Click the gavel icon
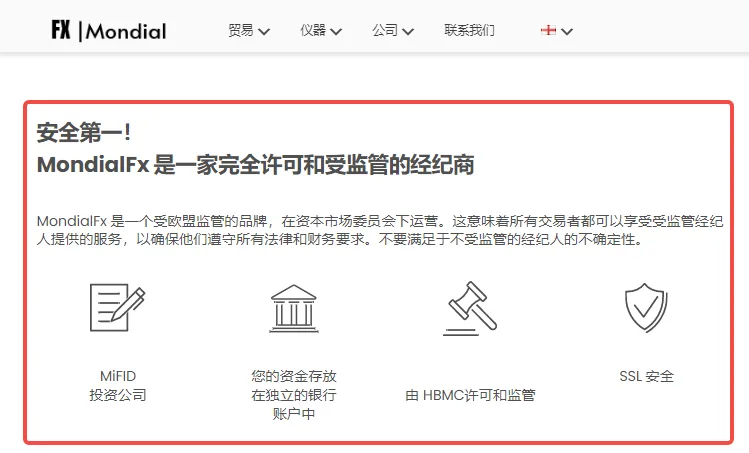Viewport: 749px width, 453px height. point(470,308)
